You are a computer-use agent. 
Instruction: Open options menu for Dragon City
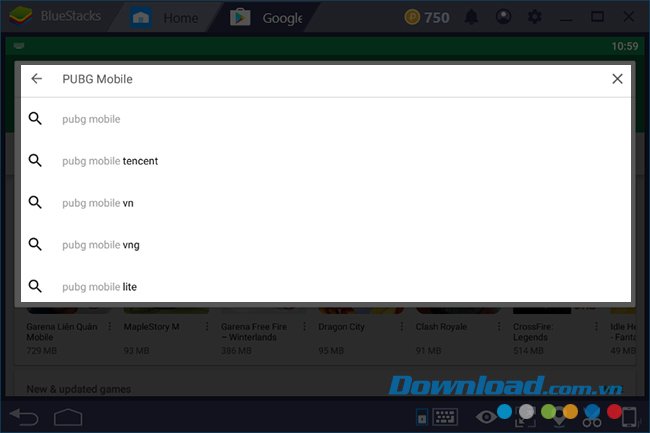coord(401,327)
